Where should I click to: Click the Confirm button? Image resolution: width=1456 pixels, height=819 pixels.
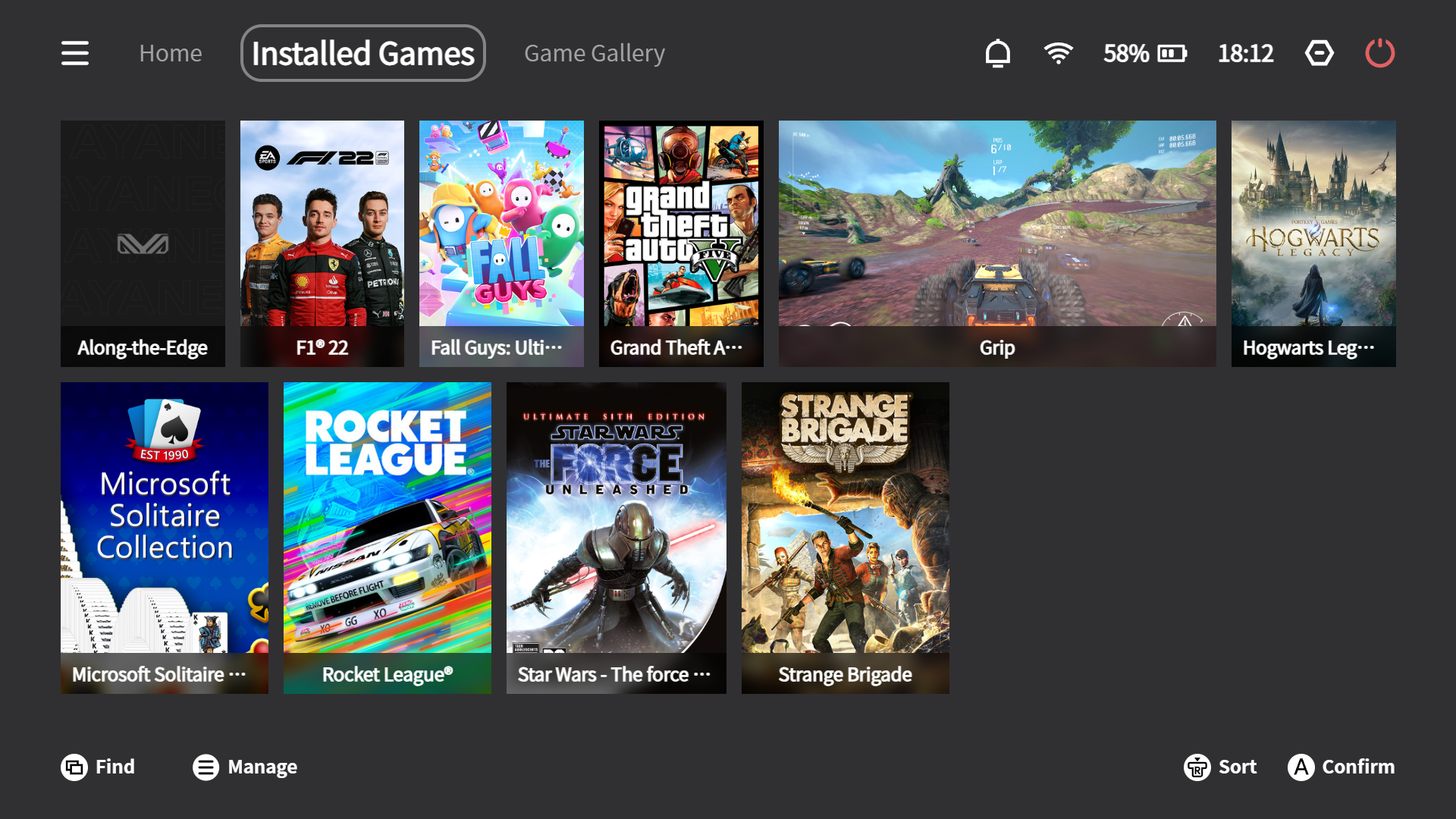(x=1341, y=767)
